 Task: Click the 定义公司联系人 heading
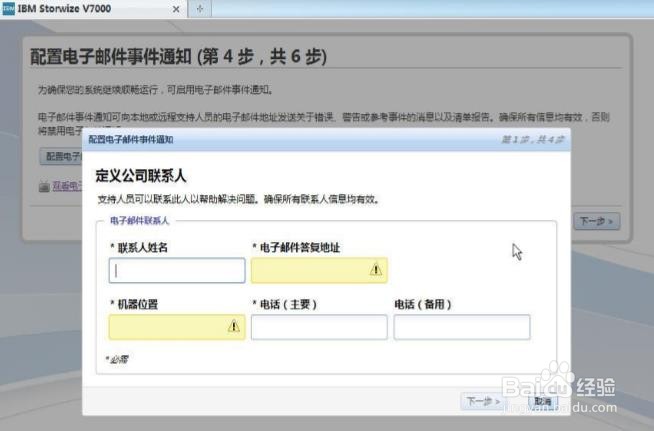click(x=141, y=176)
